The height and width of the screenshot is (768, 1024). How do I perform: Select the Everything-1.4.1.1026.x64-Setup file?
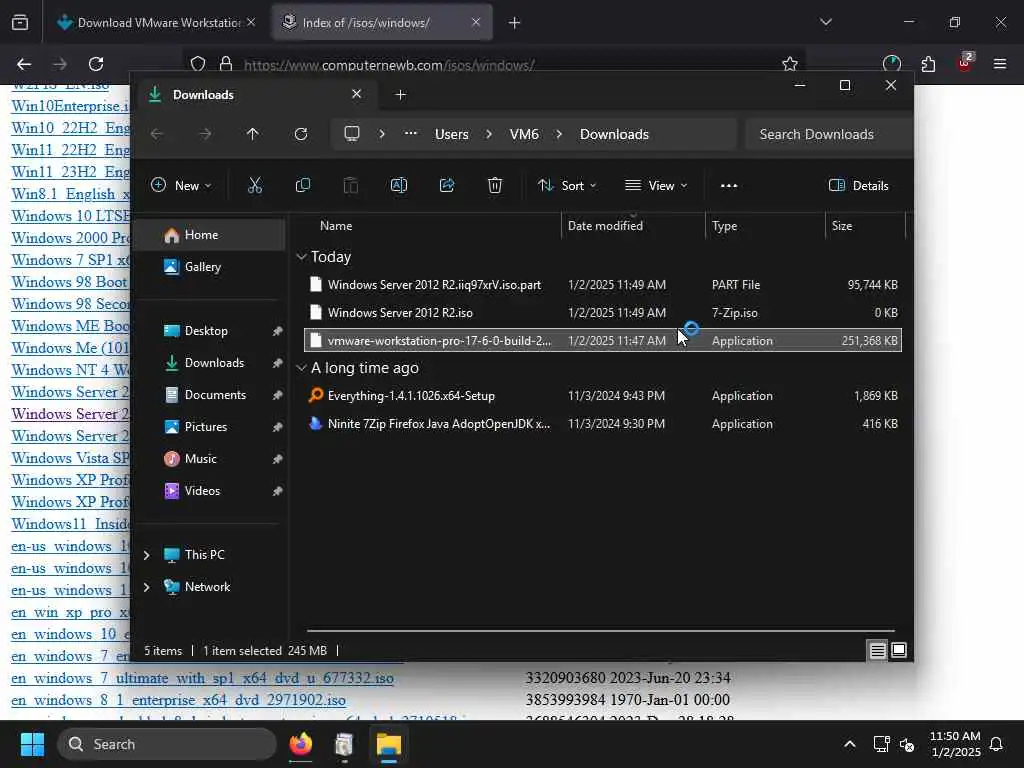(x=603, y=396)
